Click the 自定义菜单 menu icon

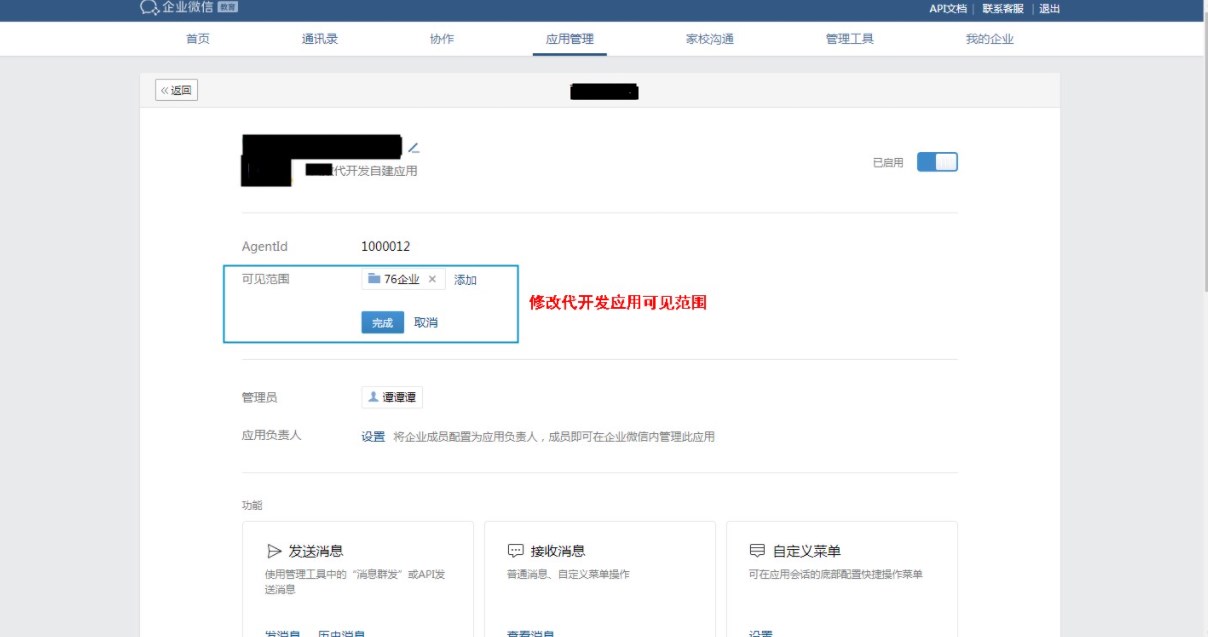(757, 551)
